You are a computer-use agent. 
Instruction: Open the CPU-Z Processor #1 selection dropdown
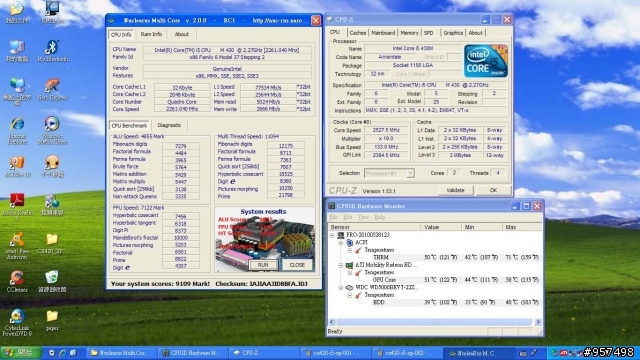(410, 173)
